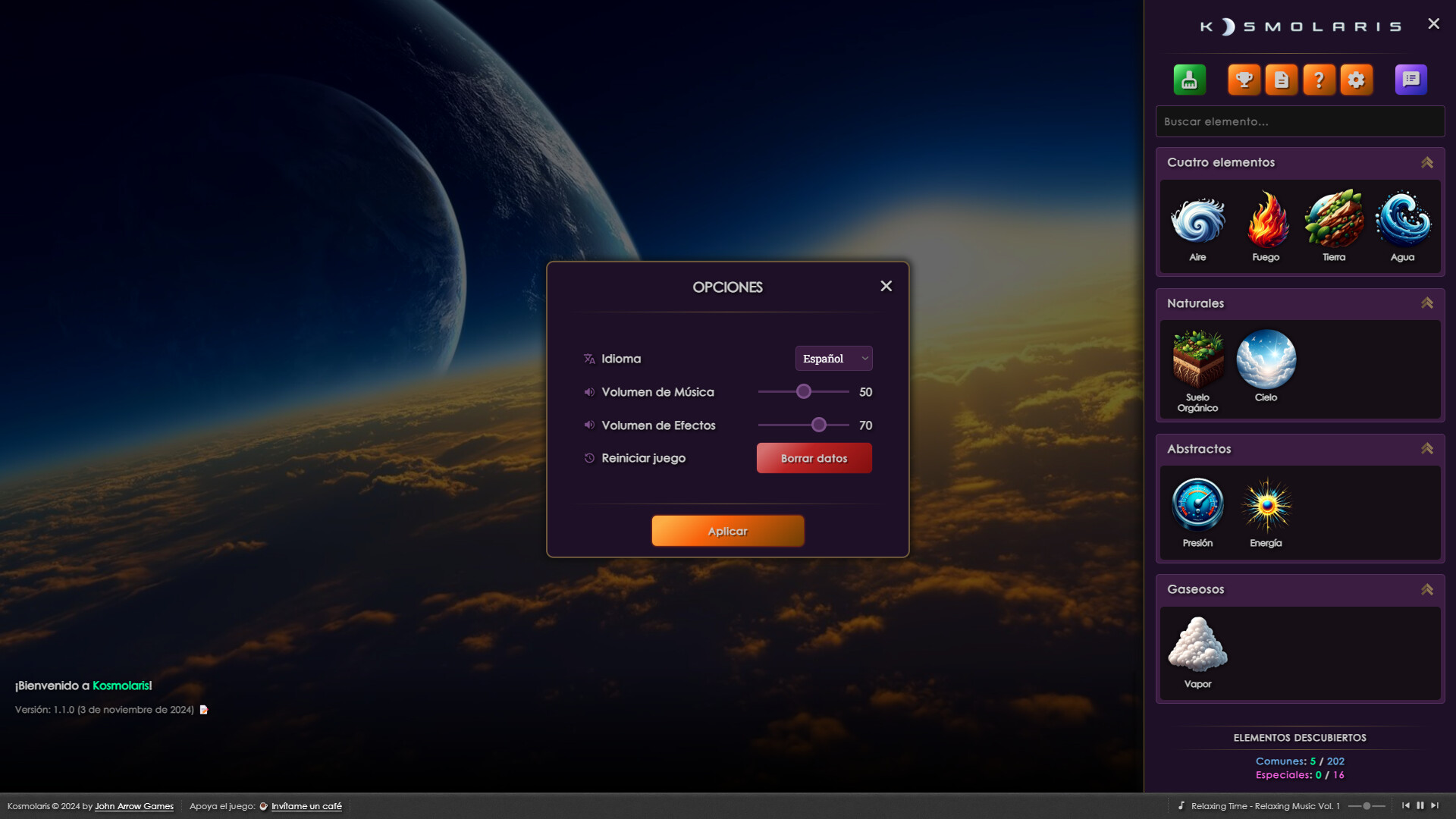1456x819 pixels.
Task: Collapse the Cuatro elementos section
Action: (x=1426, y=162)
